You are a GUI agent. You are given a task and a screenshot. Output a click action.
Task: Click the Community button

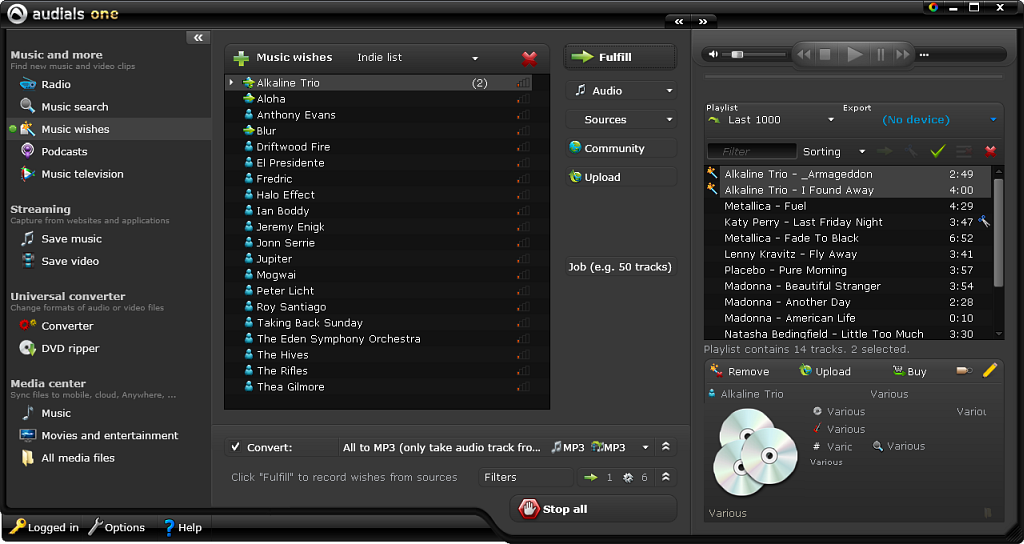pyautogui.click(x=620, y=148)
